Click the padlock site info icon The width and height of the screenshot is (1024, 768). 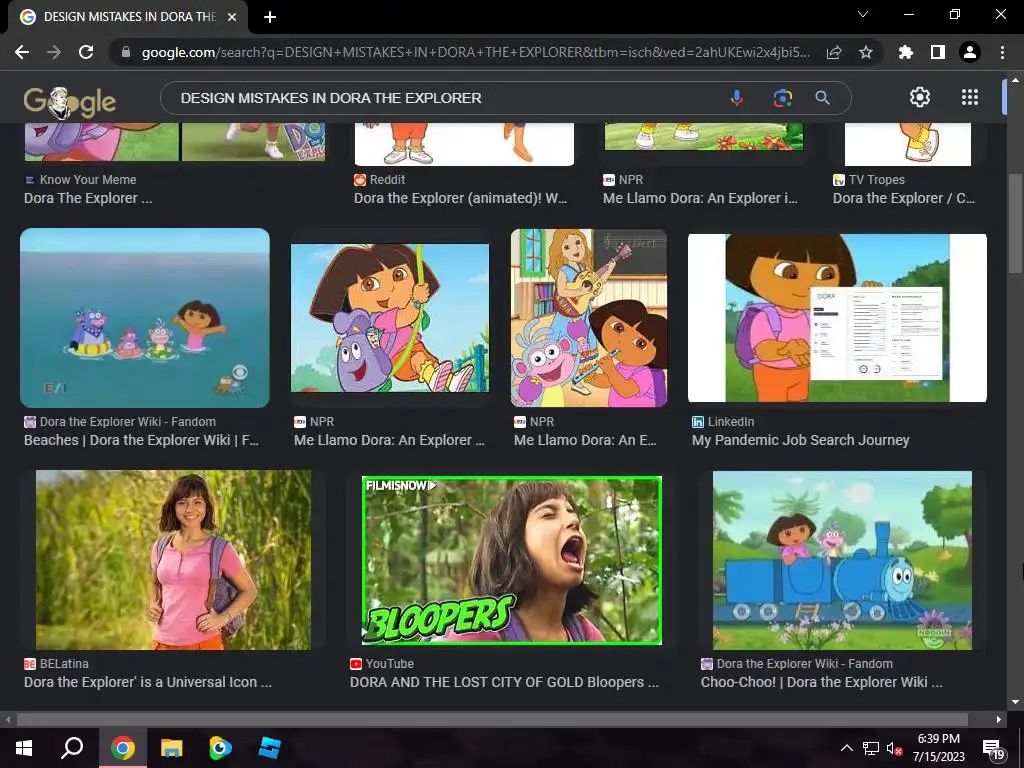[125, 52]
